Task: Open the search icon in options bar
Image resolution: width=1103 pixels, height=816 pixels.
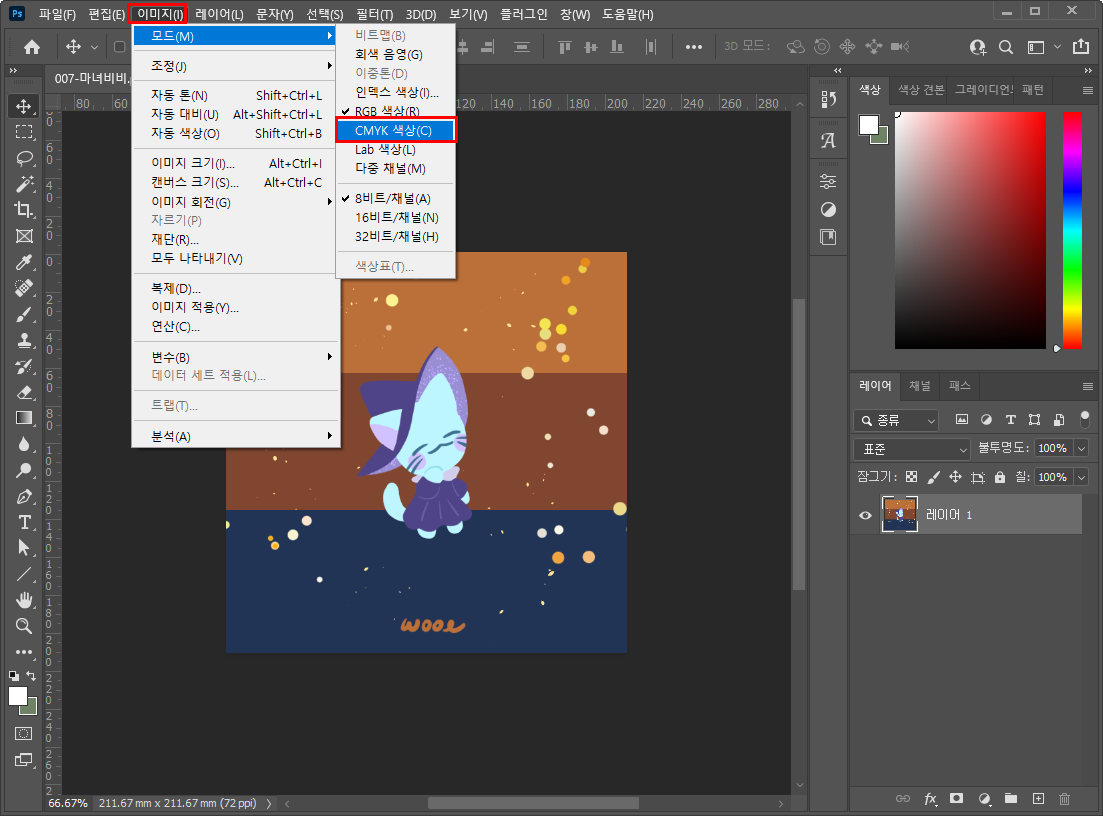Action: pos(1006,47)
